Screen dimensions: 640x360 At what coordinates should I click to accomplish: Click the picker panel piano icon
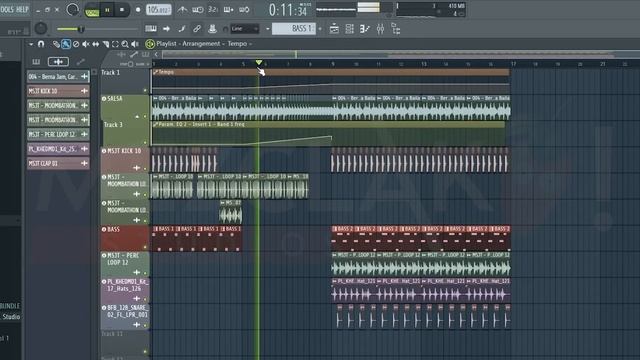pyautogui.click(x=36, y=62)
